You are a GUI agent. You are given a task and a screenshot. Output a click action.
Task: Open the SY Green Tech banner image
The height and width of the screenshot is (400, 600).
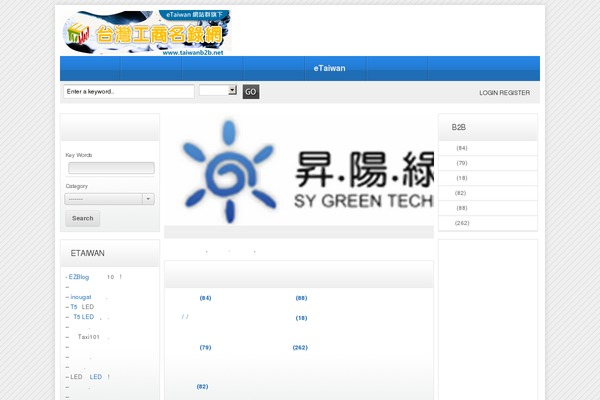(x=299, y=170)
